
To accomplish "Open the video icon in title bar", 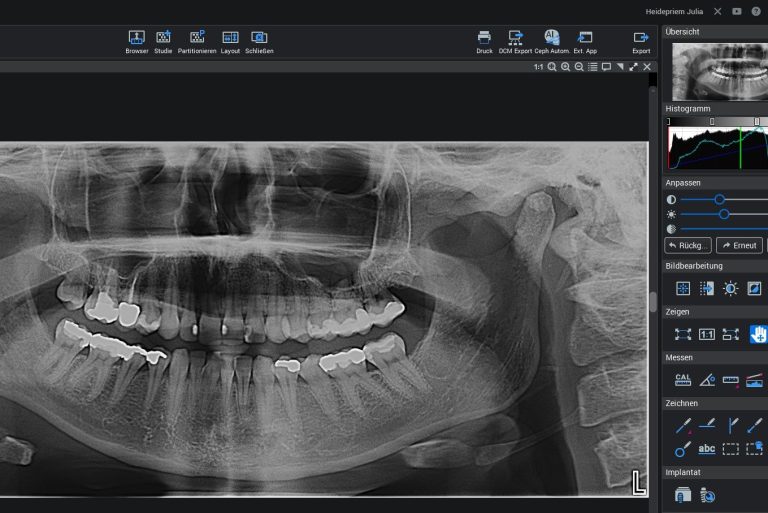I will coord(737,11).
